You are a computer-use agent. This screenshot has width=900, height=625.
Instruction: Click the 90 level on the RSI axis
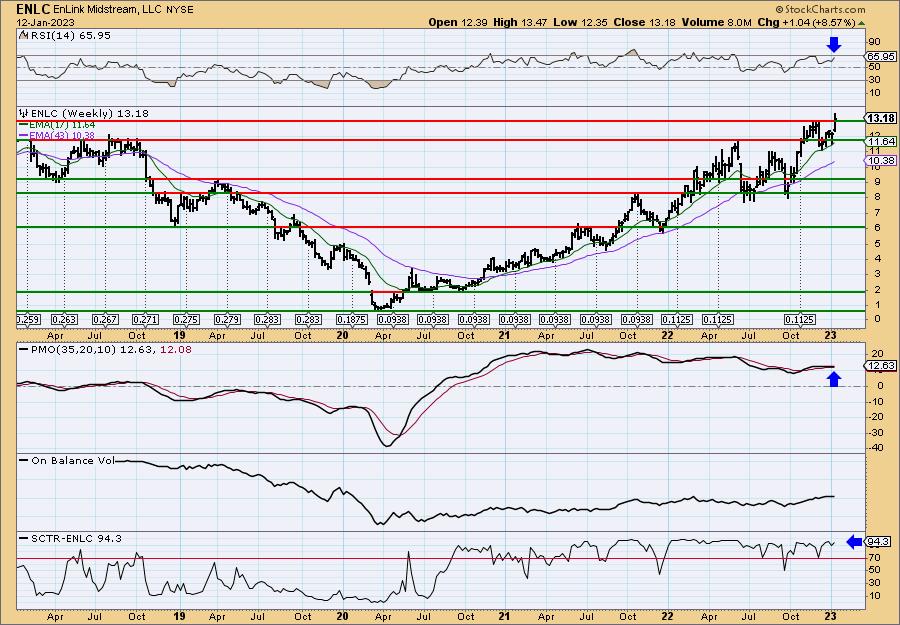click(x=875, y=42)
